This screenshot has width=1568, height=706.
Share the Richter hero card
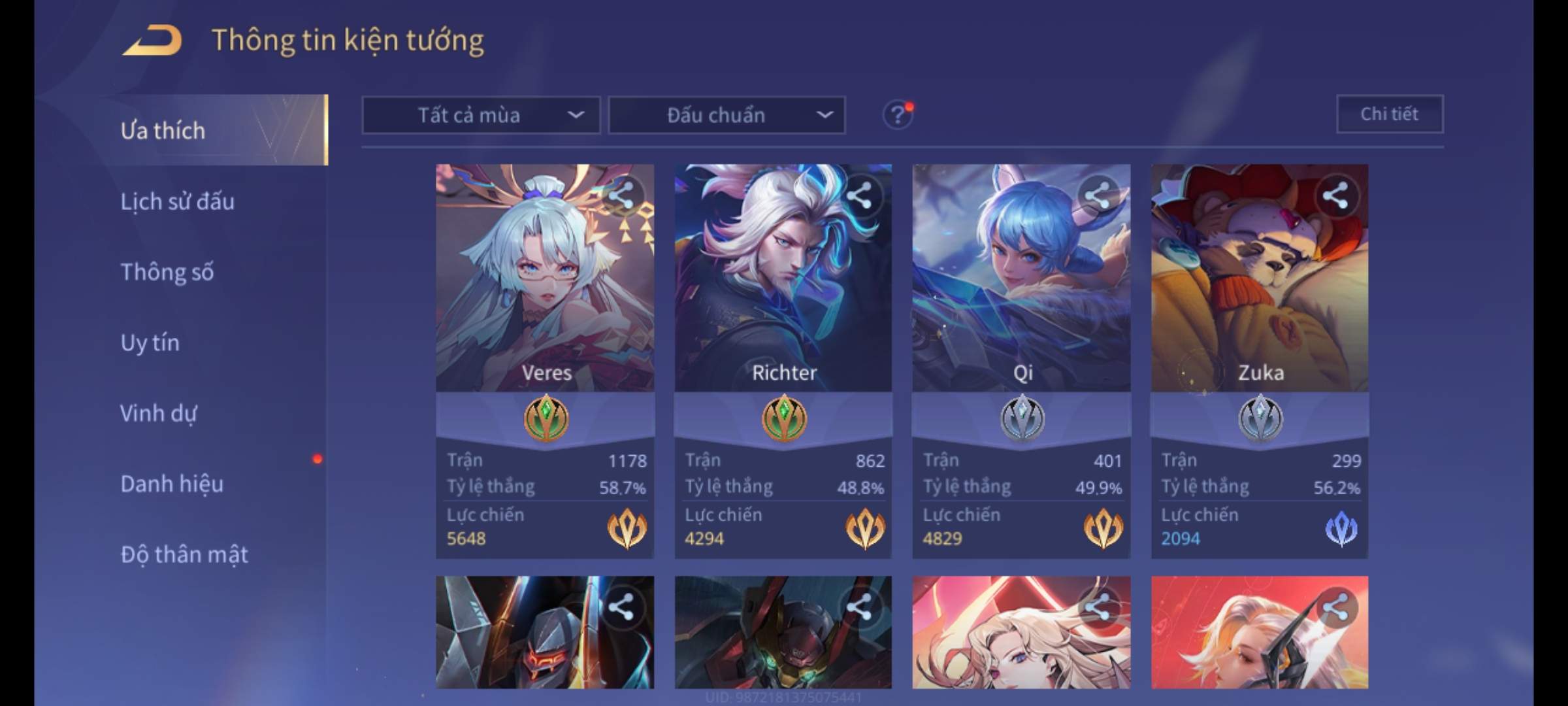pos(859,195)
